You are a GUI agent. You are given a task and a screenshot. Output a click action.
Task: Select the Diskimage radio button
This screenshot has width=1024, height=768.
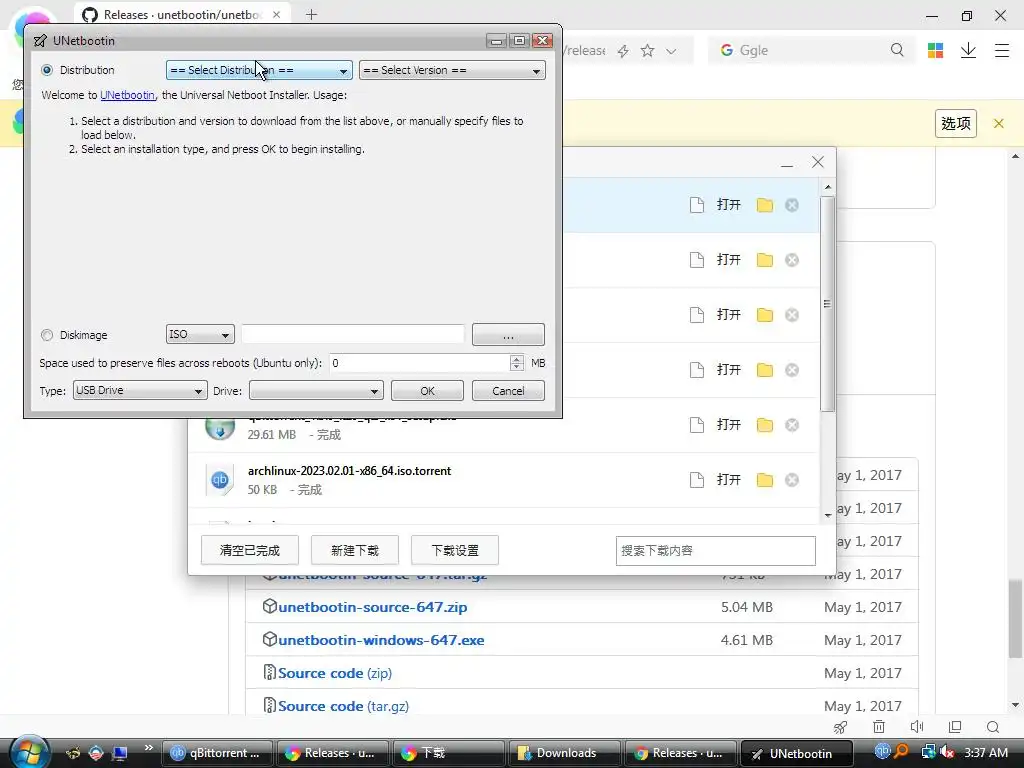(47, 335)
